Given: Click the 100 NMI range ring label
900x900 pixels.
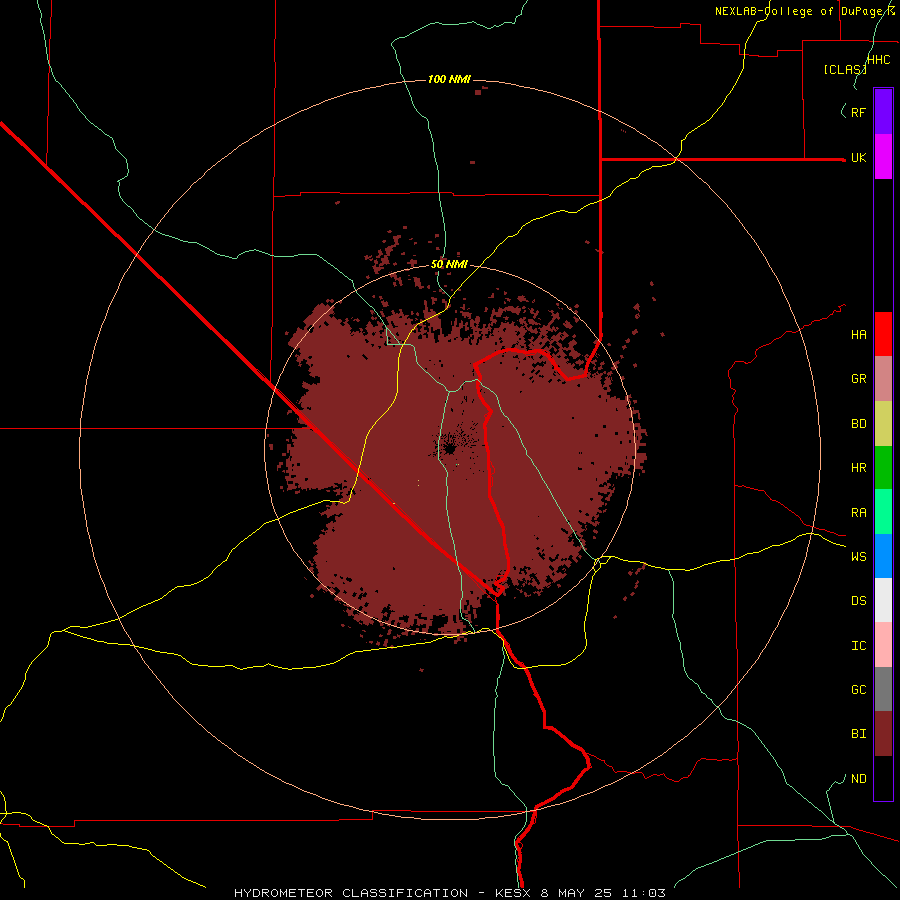Looking at the screenshot, I should pos(449,79).
